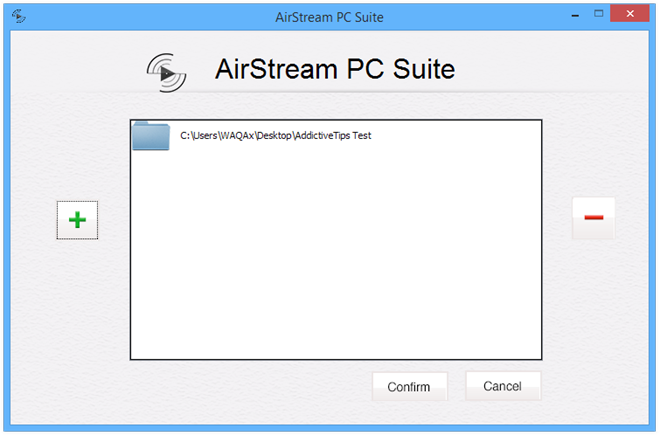
Task: Click the red minus remove-folder button
Action: pyautogui.click(x=593, y=218)
